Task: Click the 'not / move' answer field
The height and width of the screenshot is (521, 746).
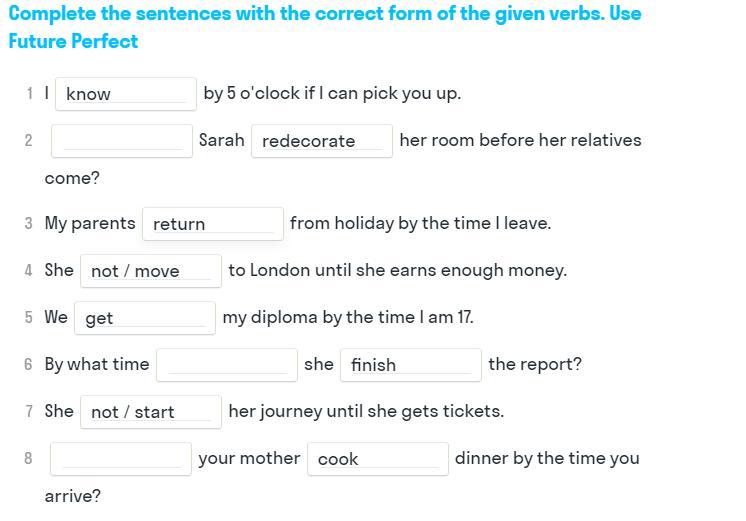Action: coord(151,271)
